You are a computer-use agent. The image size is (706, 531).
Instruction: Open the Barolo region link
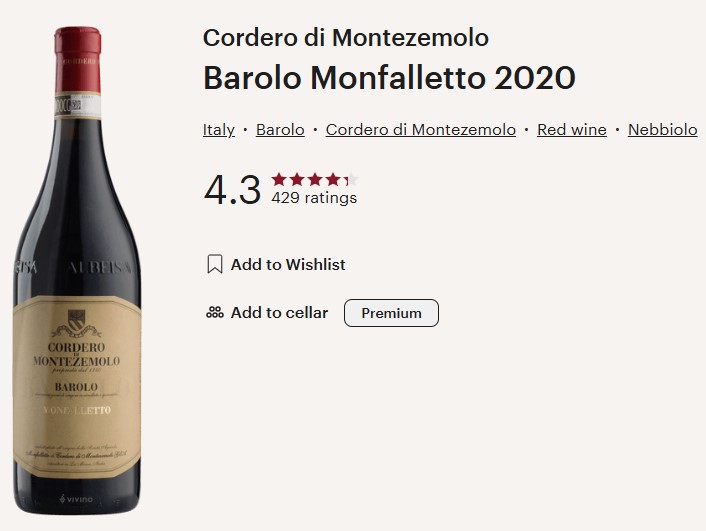[280, 130]
